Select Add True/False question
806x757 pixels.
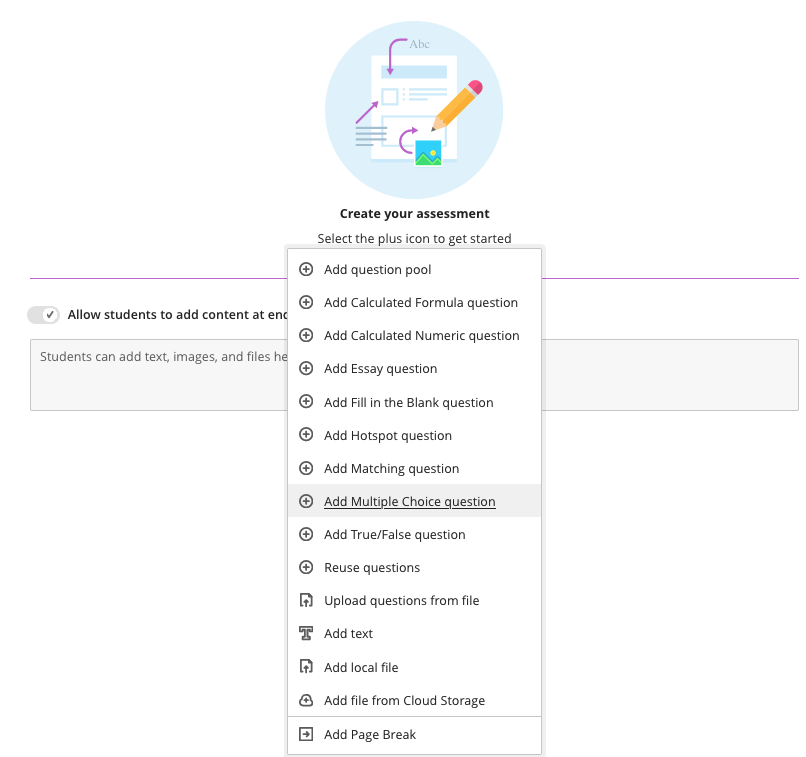[395, 534]
